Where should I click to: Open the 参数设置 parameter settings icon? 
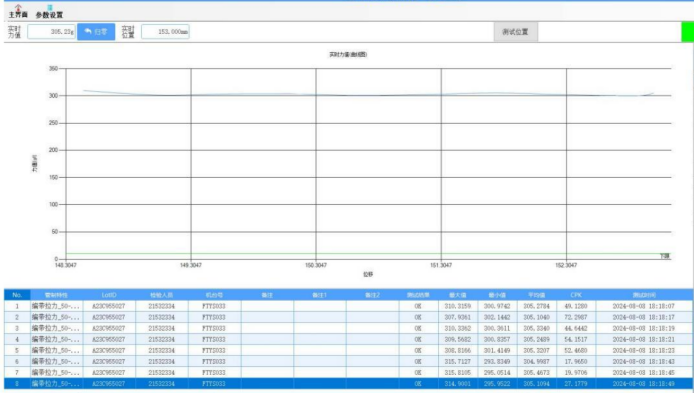pyautogui.click(x=49, y=12)
